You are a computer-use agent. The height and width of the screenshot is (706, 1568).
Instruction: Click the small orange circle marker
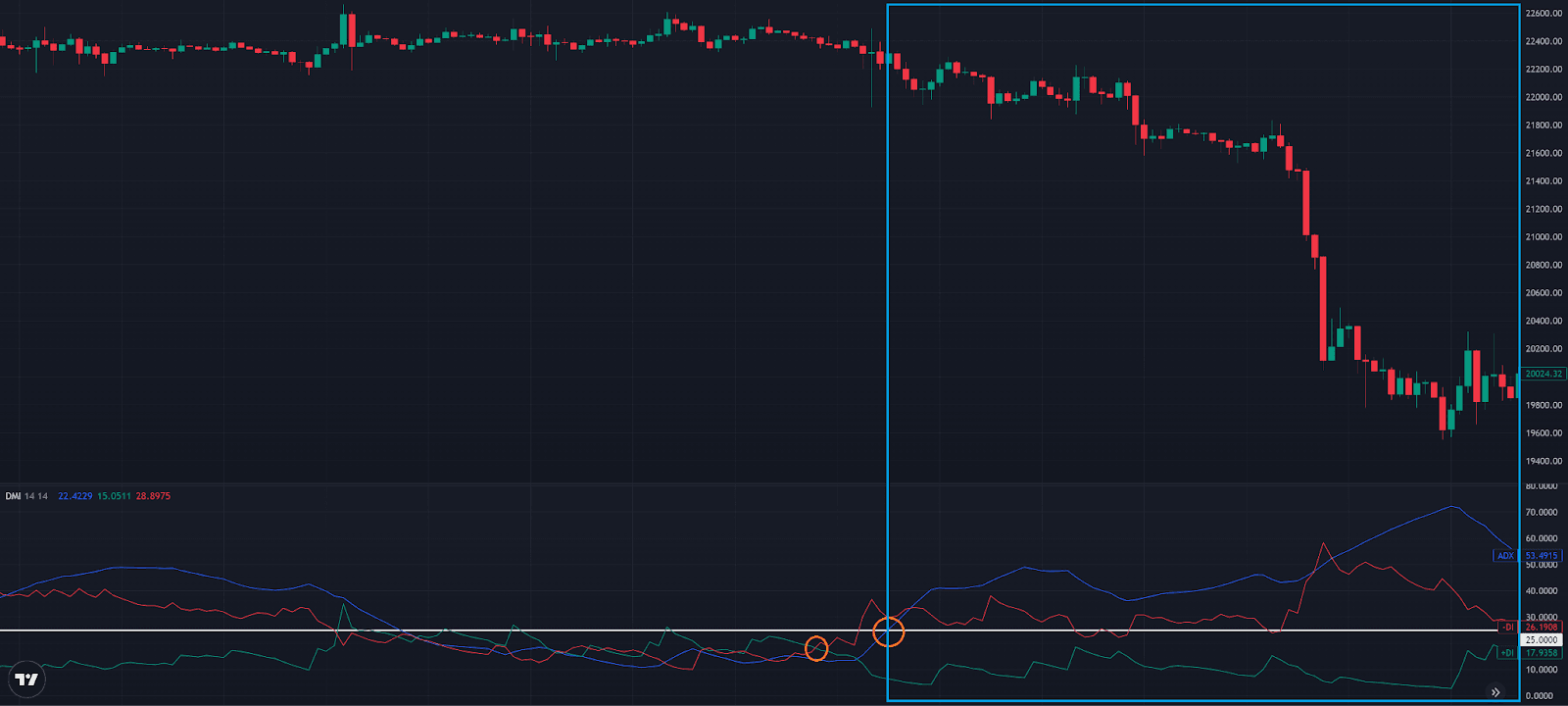click(816, 648)
